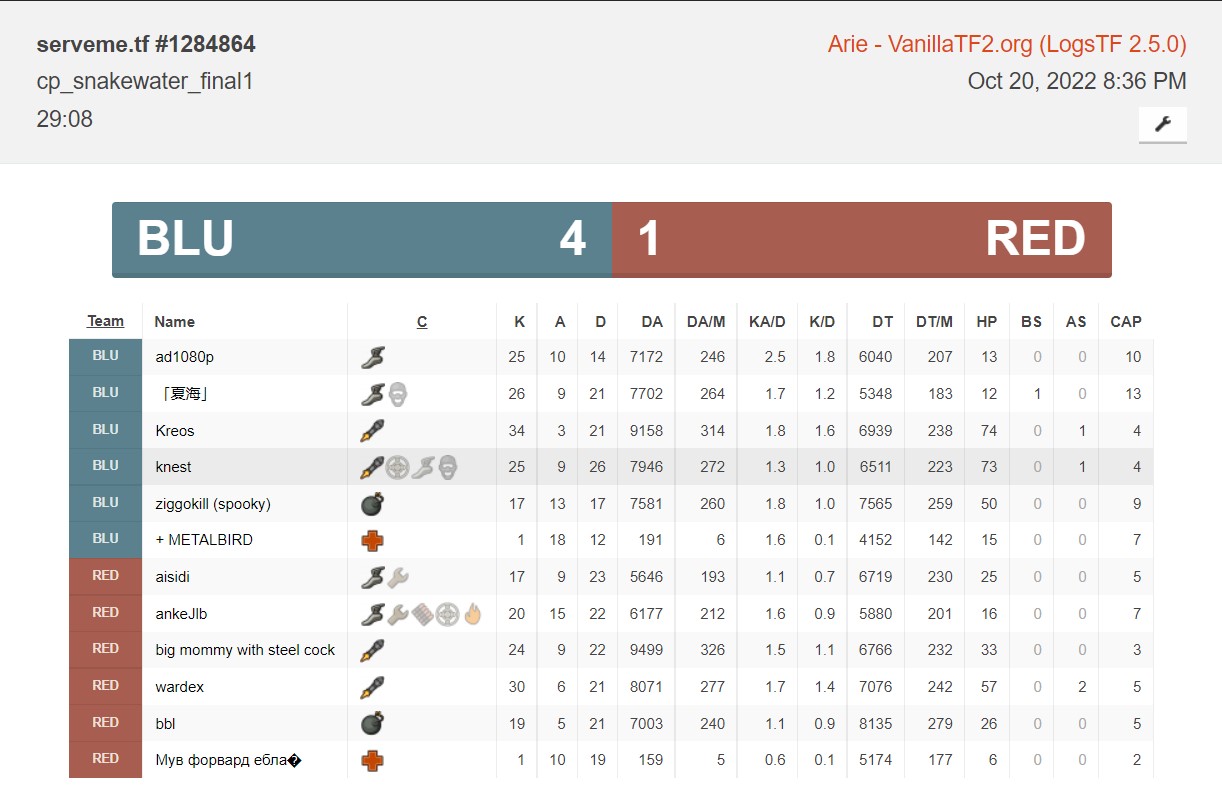The width and height of the screenshot is (1222, 787).
Task: Click Kreos's Soldier rocket icon
Action: pos(372,431)
